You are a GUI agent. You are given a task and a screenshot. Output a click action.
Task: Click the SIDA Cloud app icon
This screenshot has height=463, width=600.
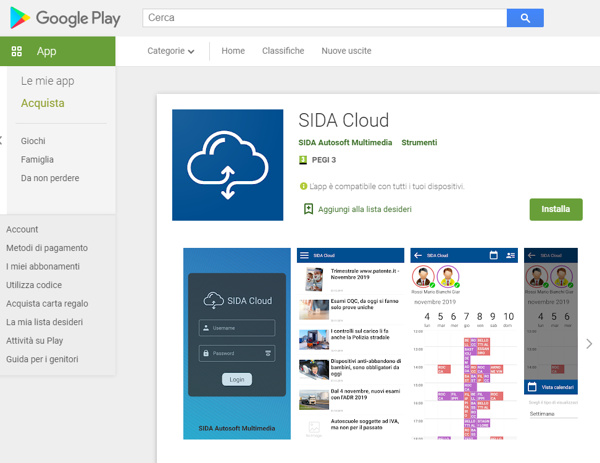(228, 165)
